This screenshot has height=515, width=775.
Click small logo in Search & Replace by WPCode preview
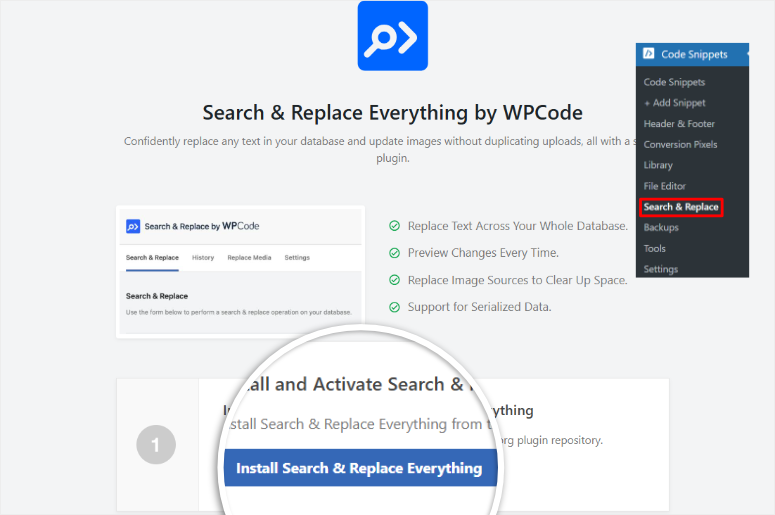click(133, 226)
